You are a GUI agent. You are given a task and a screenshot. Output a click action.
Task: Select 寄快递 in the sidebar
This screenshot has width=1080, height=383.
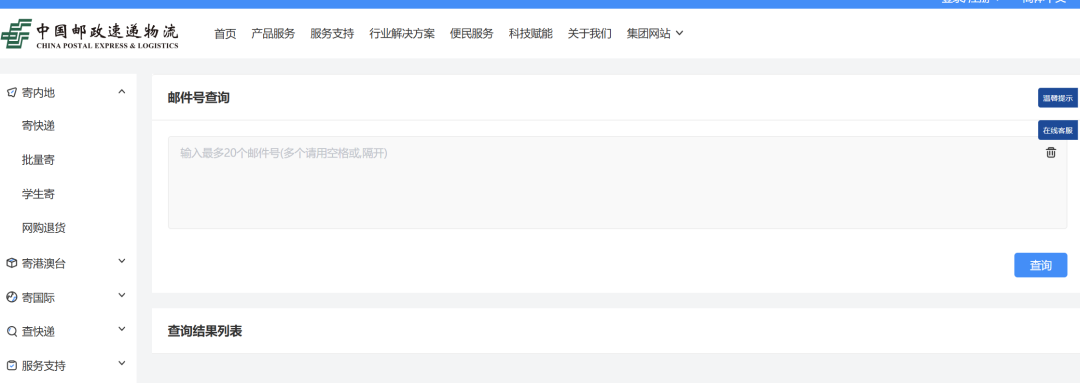(x=38, y=126)
